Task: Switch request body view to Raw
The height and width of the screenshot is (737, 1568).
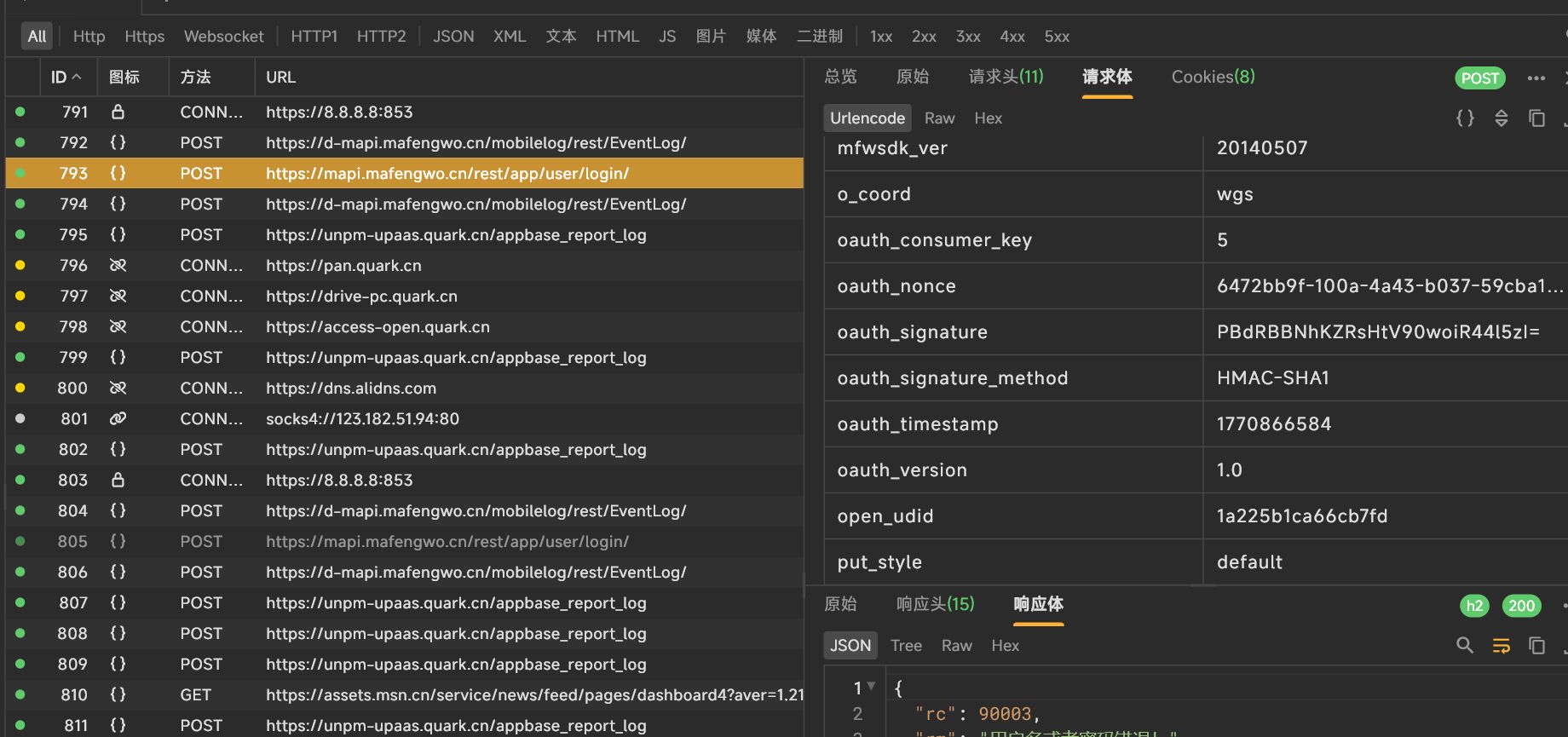Action: coord(939,118)
